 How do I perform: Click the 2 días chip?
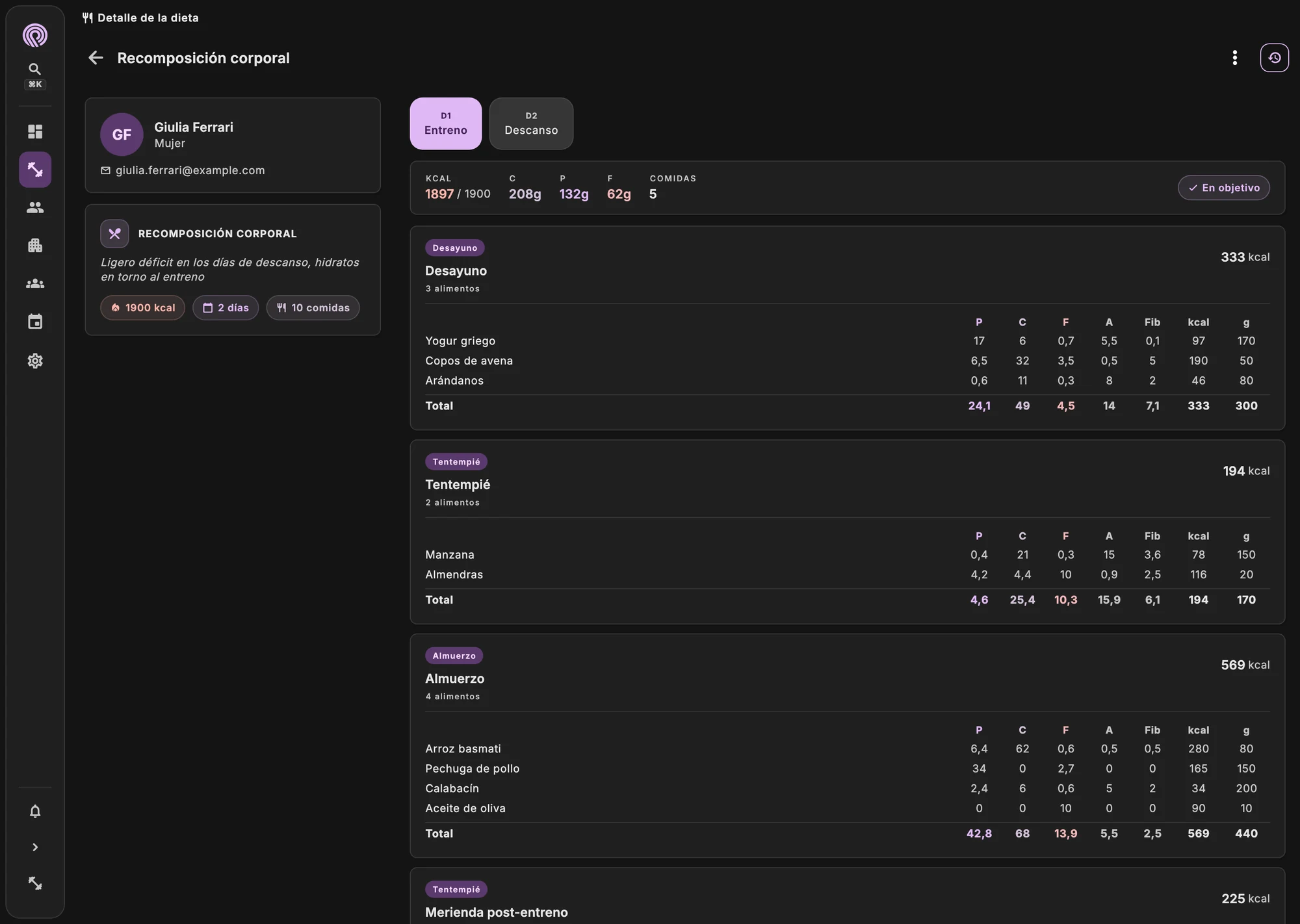(x=226, y=308)
